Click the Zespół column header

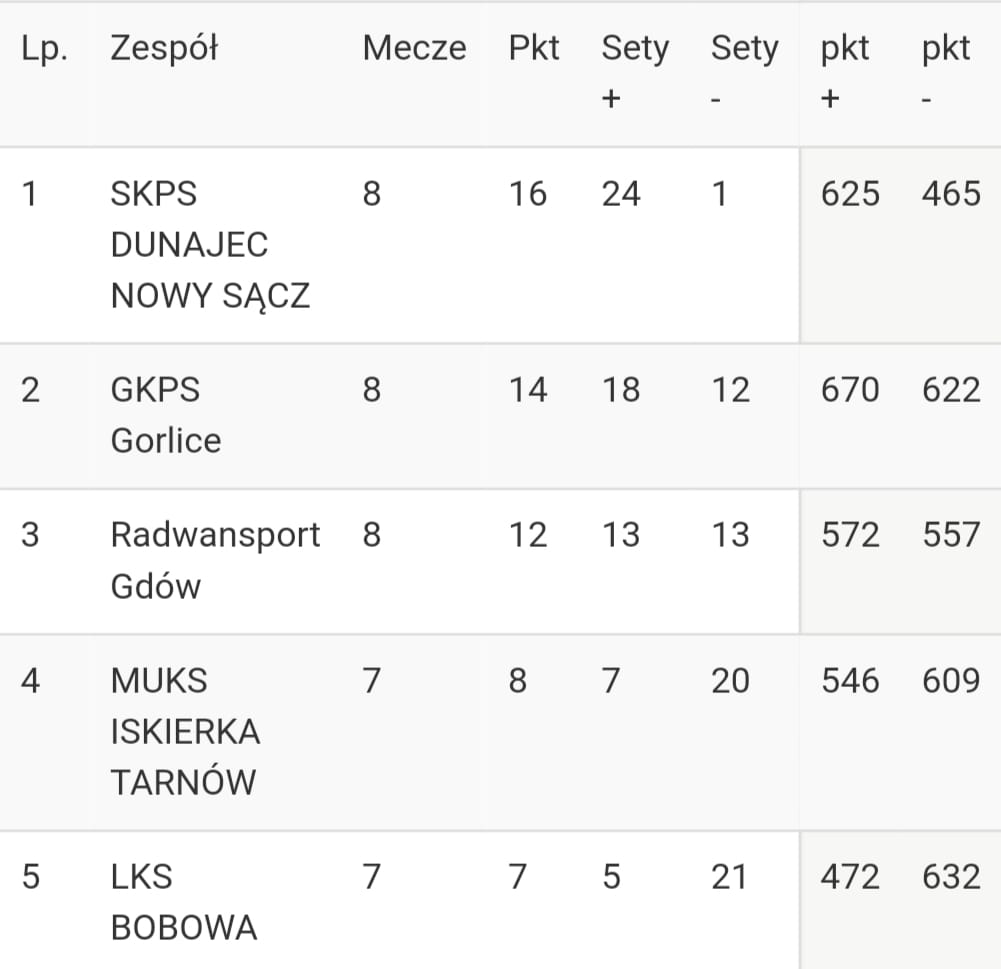[164, 48]
